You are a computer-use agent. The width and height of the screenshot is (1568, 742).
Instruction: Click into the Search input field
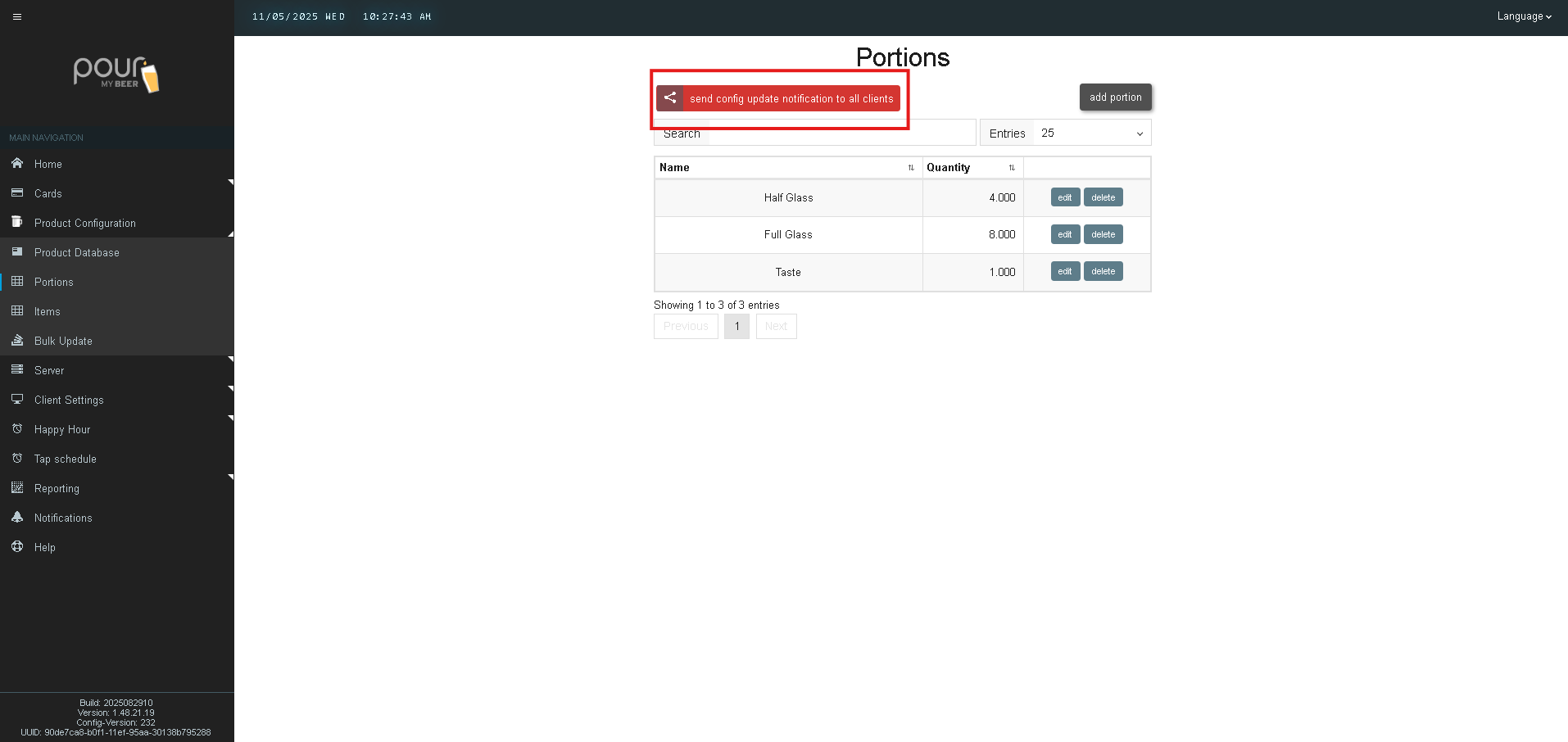click(x=840, y=133)
